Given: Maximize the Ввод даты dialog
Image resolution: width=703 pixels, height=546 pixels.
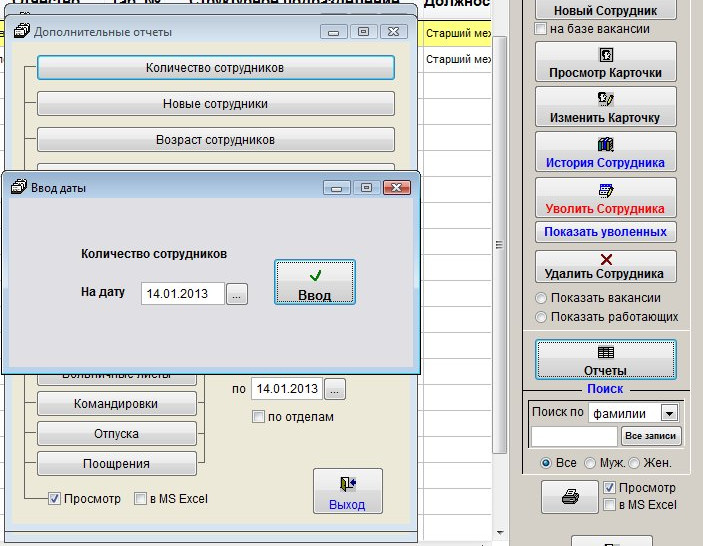Looking at the screenshot, I should (x=366, y=188).
